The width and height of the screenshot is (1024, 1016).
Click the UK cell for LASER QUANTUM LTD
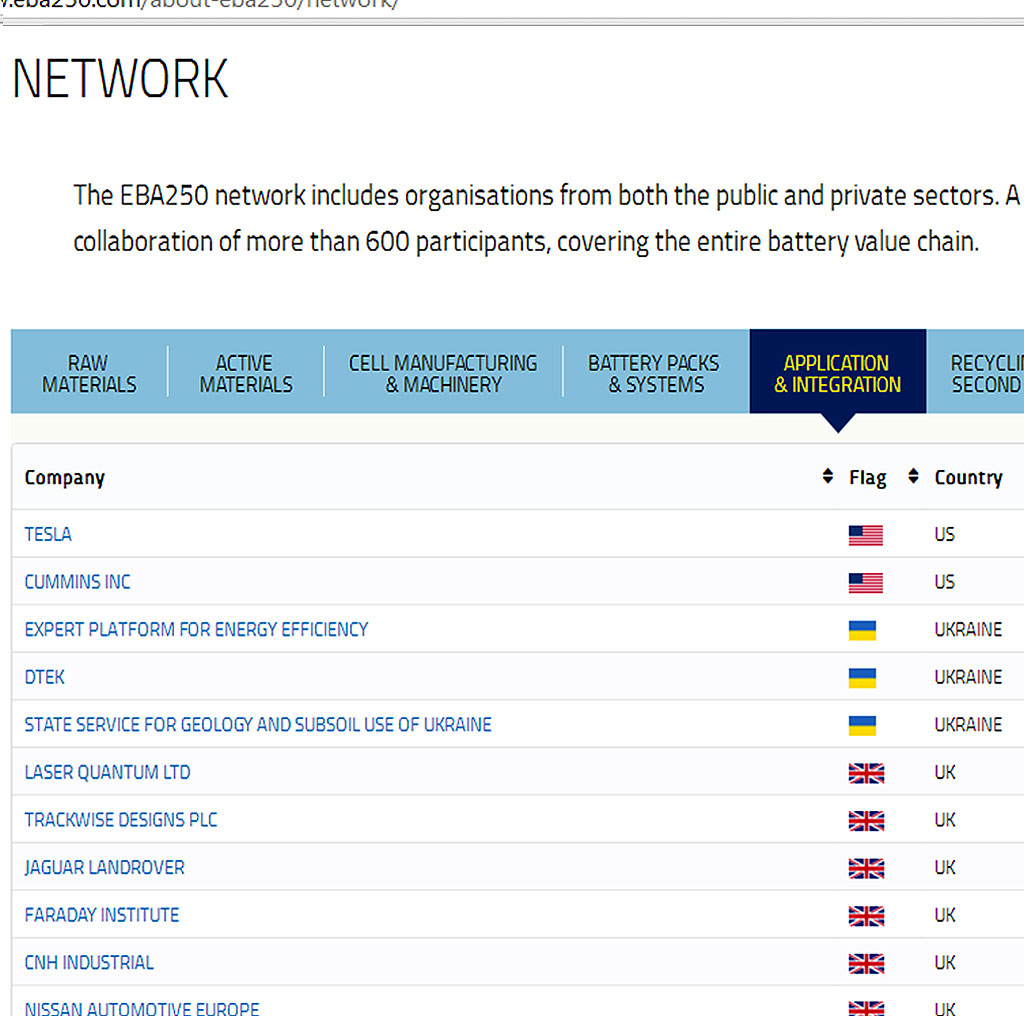pyautogui.click(x=944, y=772)
